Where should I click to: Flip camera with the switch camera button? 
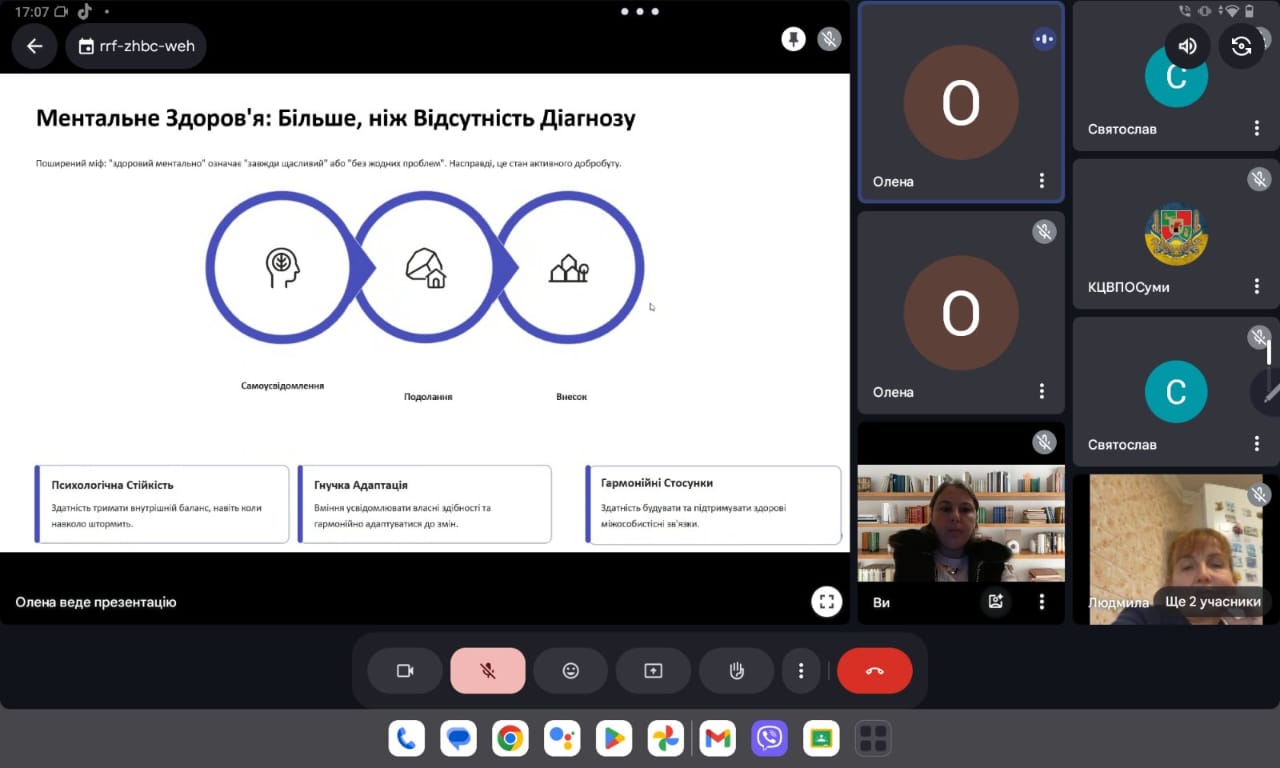click(x=1241, y=46)
